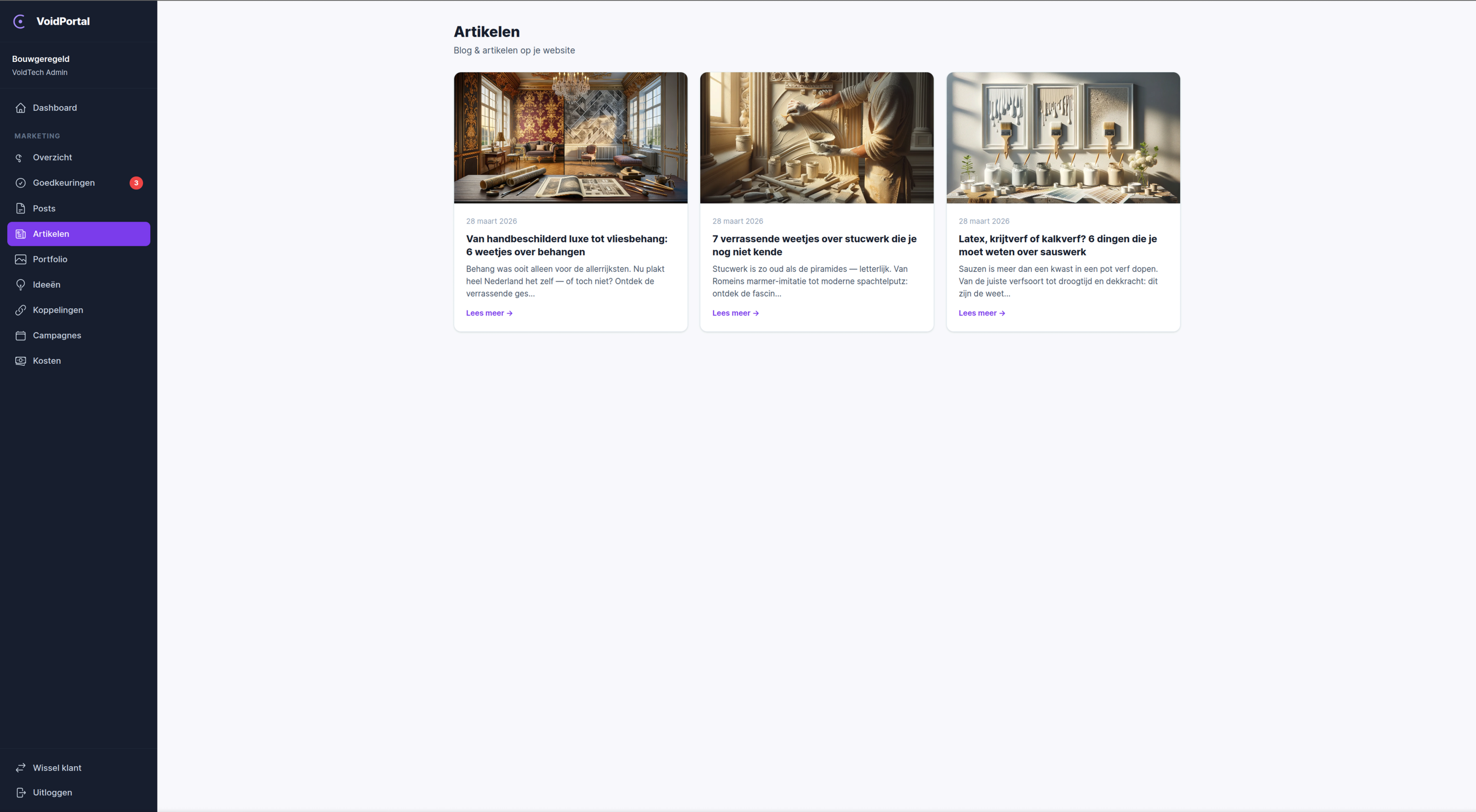The width and height of the screenshot is (1476, 812).
Task: Open the sauswerk article titled Latex, krijtverf of kalkverf
Action: click(1057, 245)
